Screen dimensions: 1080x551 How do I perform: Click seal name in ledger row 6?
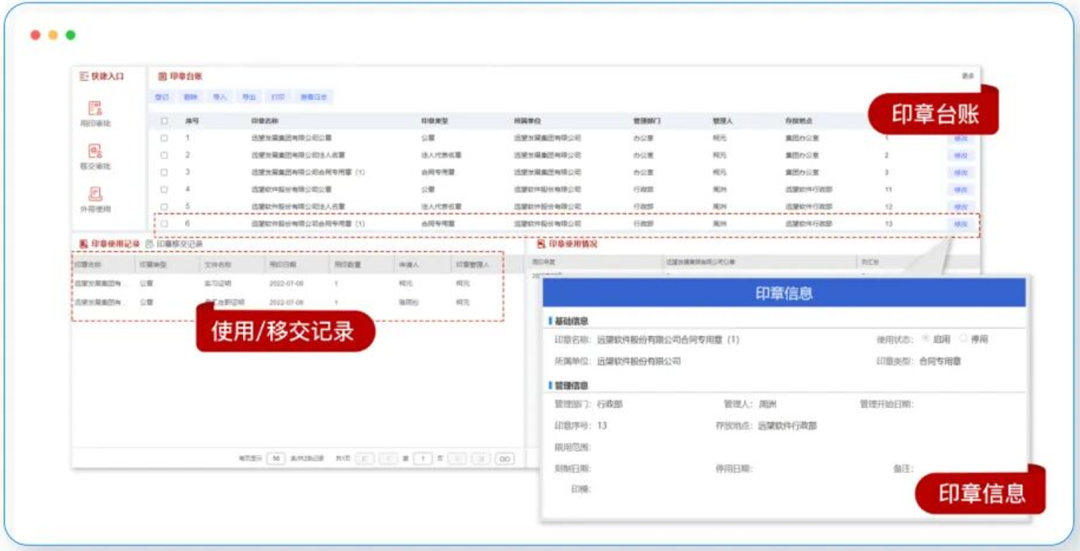click(308, 224)
